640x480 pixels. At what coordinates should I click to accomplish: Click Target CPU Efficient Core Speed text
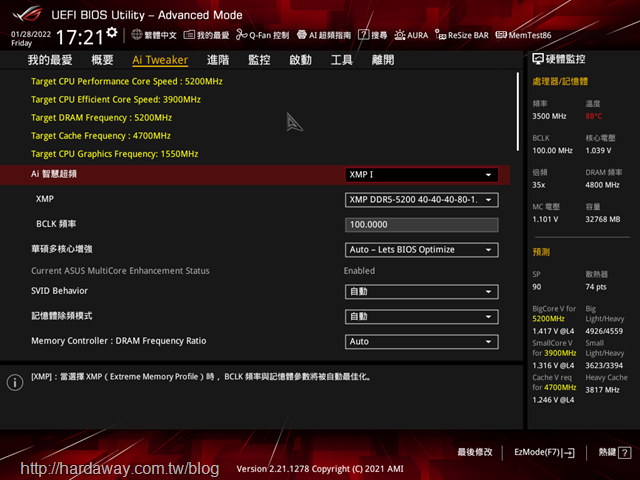(x=116, y=99)
